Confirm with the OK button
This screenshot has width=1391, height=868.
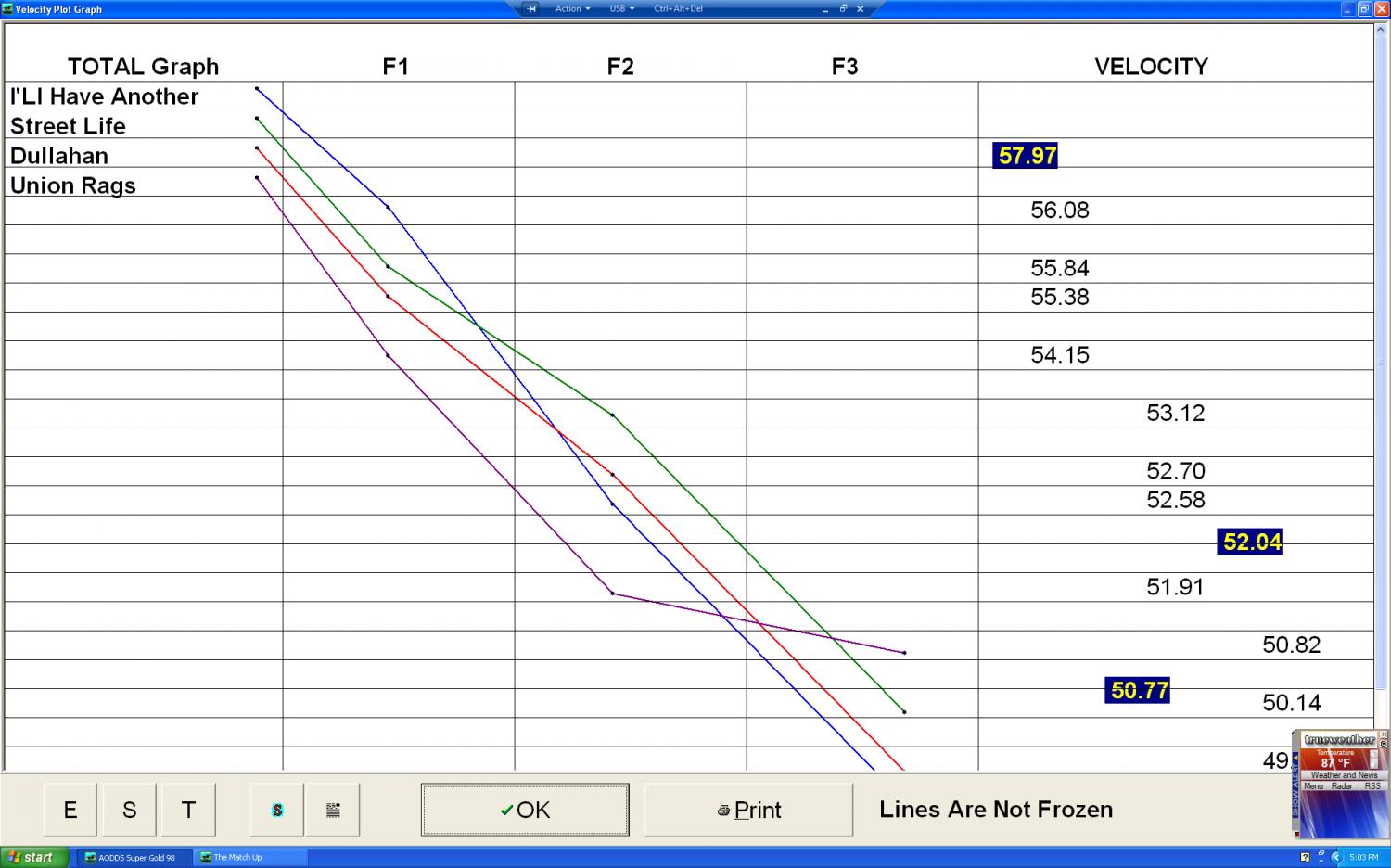pos(525,810)
